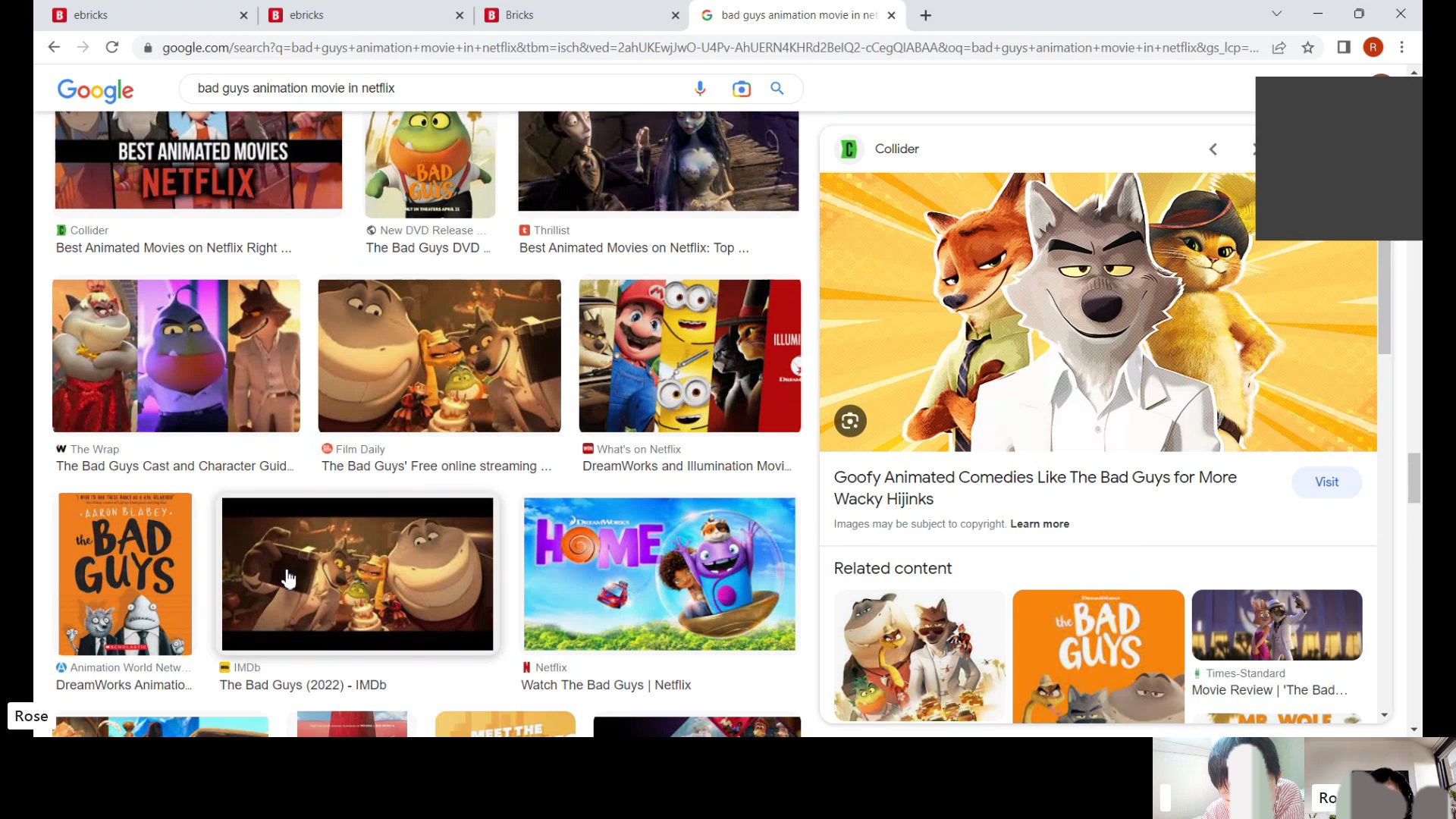1456x819 pixels.
Task: Open the large Collider preview image
Action: (1098, 312)
